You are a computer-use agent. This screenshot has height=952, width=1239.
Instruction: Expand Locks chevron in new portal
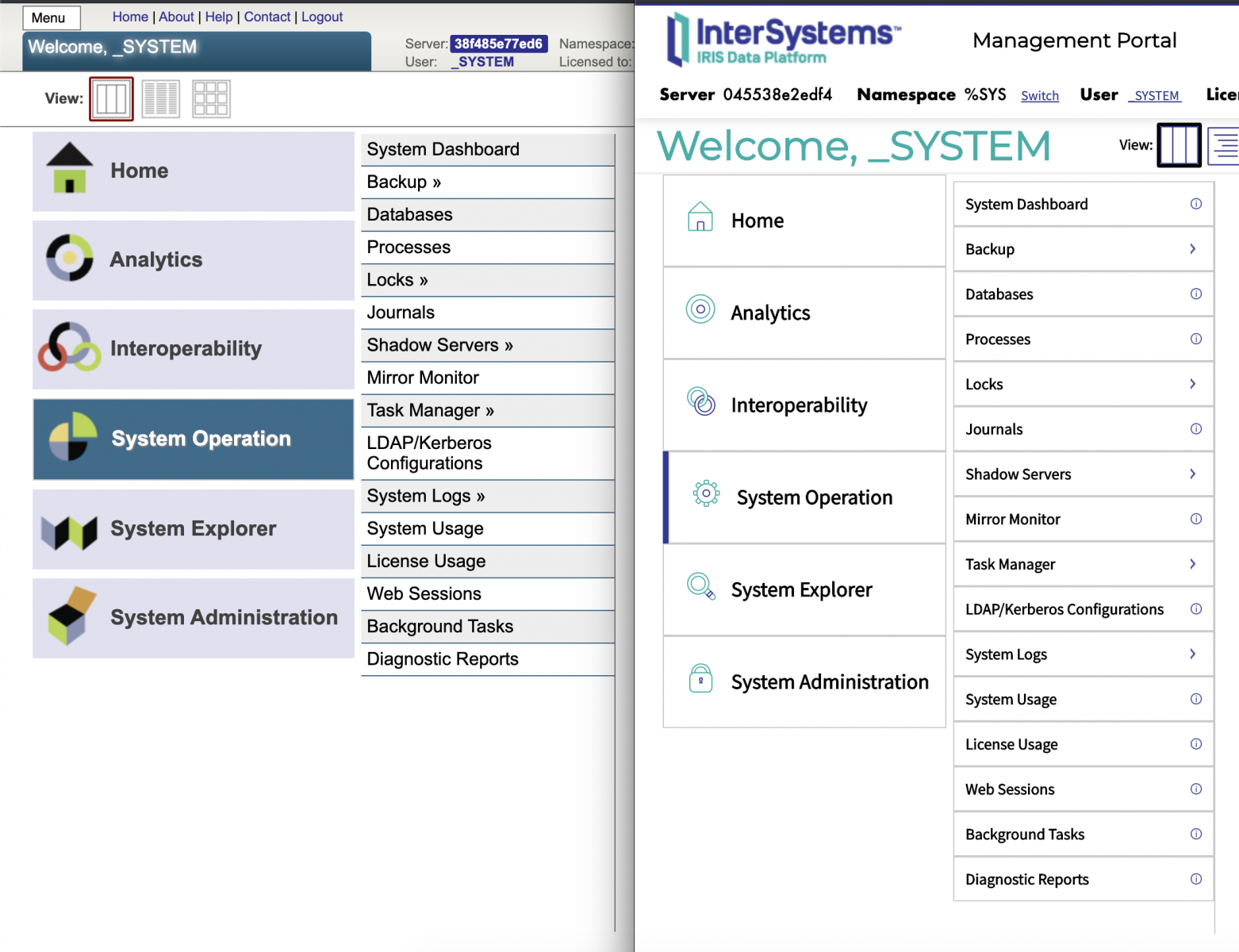(x=1192, y=384)
